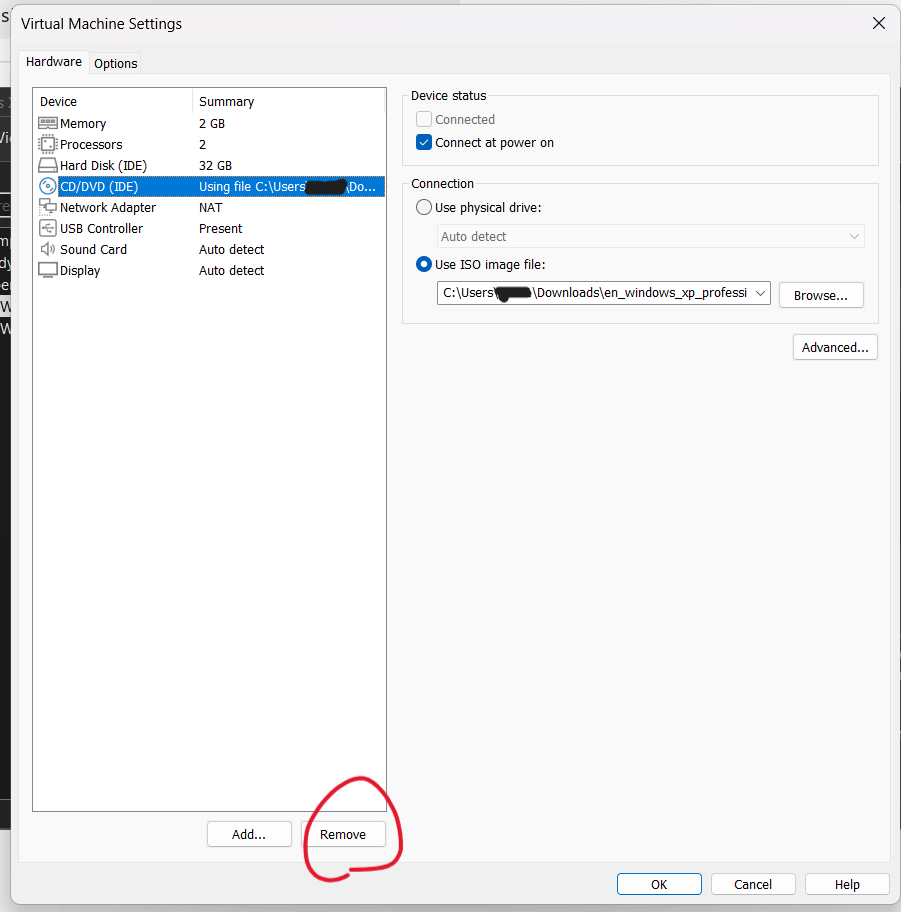
Task: Click the CD/DVD (IDE) disc icon
Action: tap(48, 186)
